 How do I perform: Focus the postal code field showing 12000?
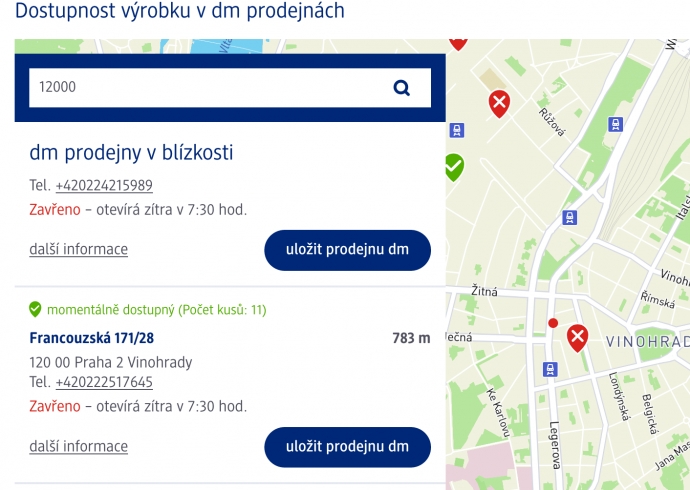[230, 88]
